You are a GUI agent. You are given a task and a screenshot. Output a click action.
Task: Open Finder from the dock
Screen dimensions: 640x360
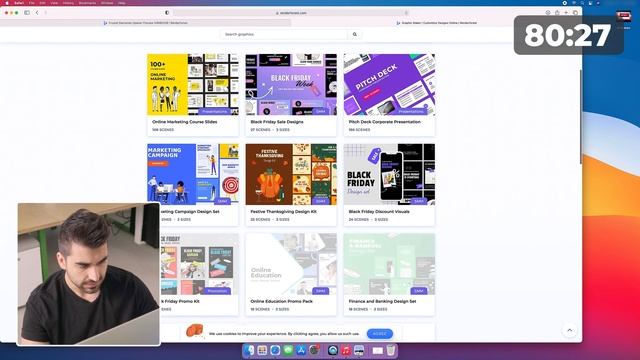click(x=249, y=350)
